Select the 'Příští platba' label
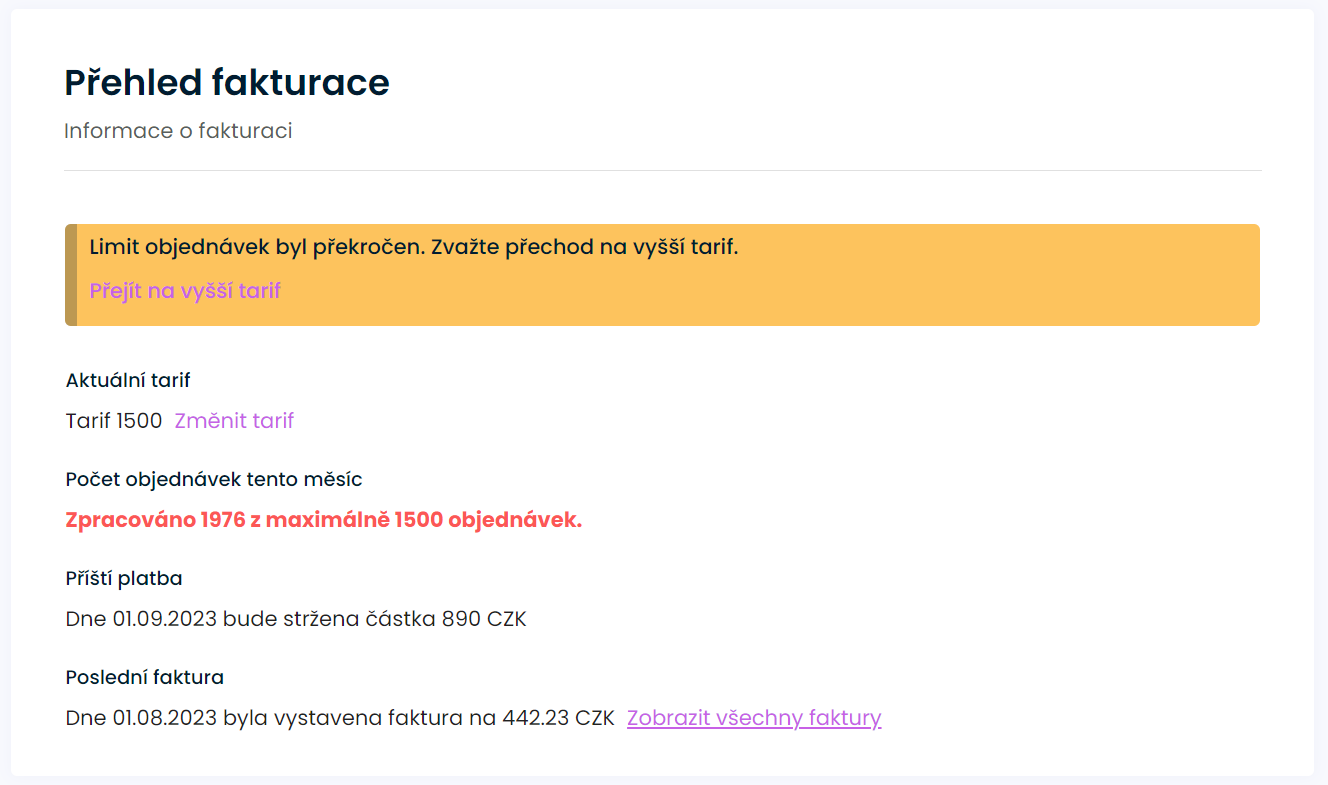Viewport: 1328px width, 785px height. (x=124, y=578)
